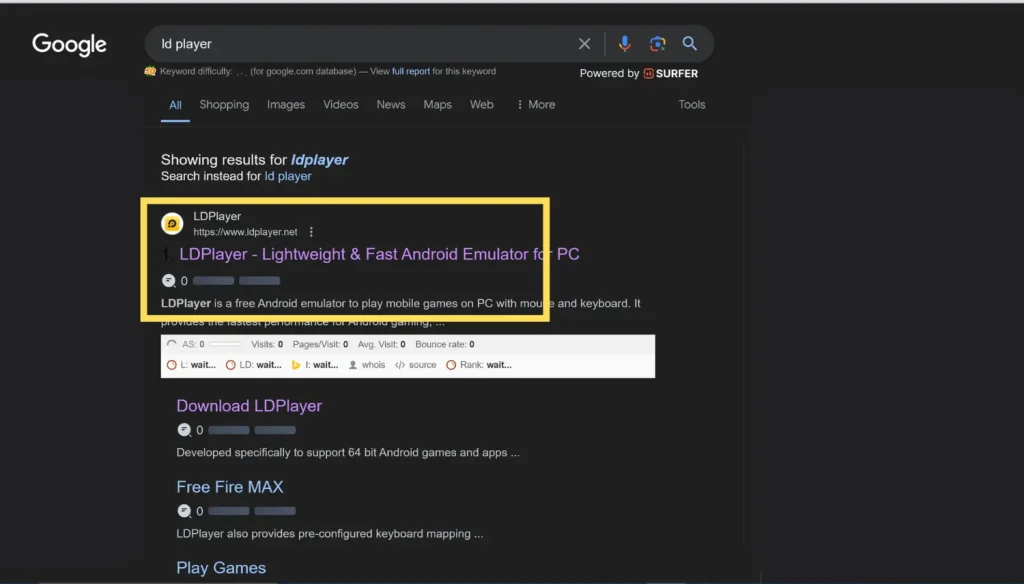Search instead for 'ld player' link
The height and width of the screenshot is (584, 1024).
click(288, 176)
